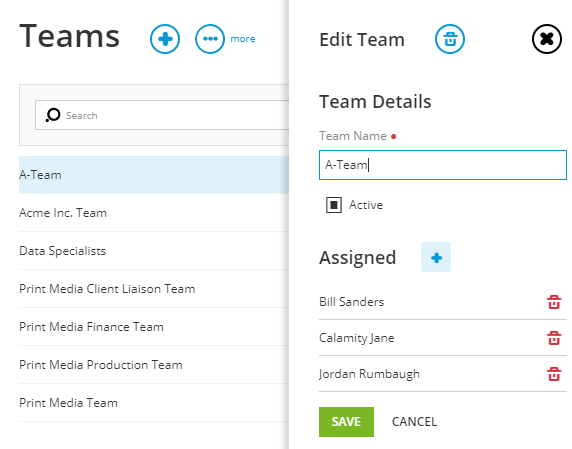Focus the Teams search field
The height and width of the screenshot is (449, 572).
click(162, 115)
